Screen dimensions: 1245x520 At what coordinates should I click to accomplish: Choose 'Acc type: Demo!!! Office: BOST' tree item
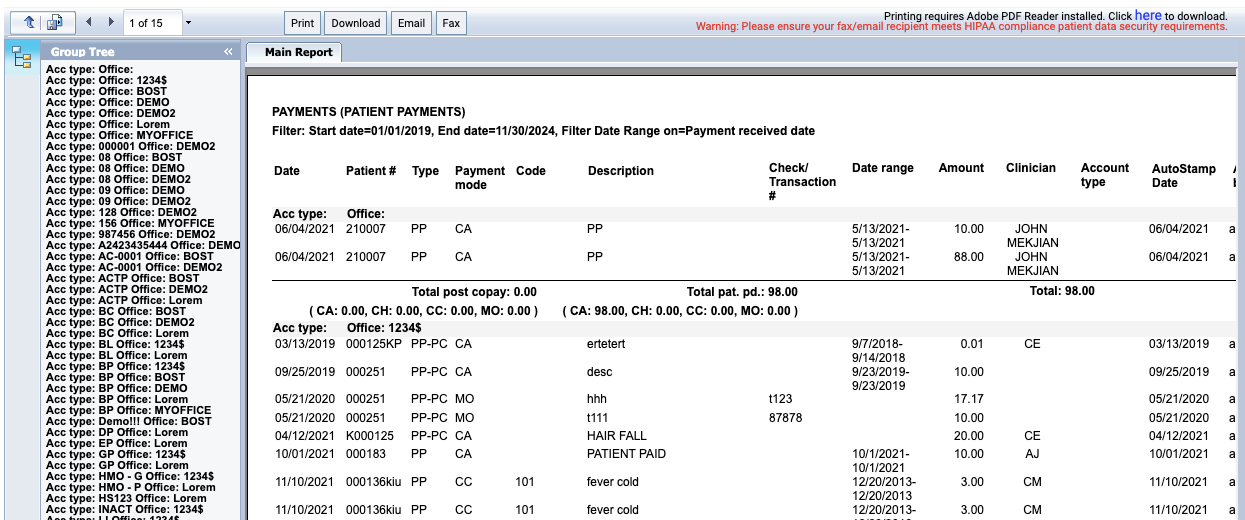pos(128,421)
